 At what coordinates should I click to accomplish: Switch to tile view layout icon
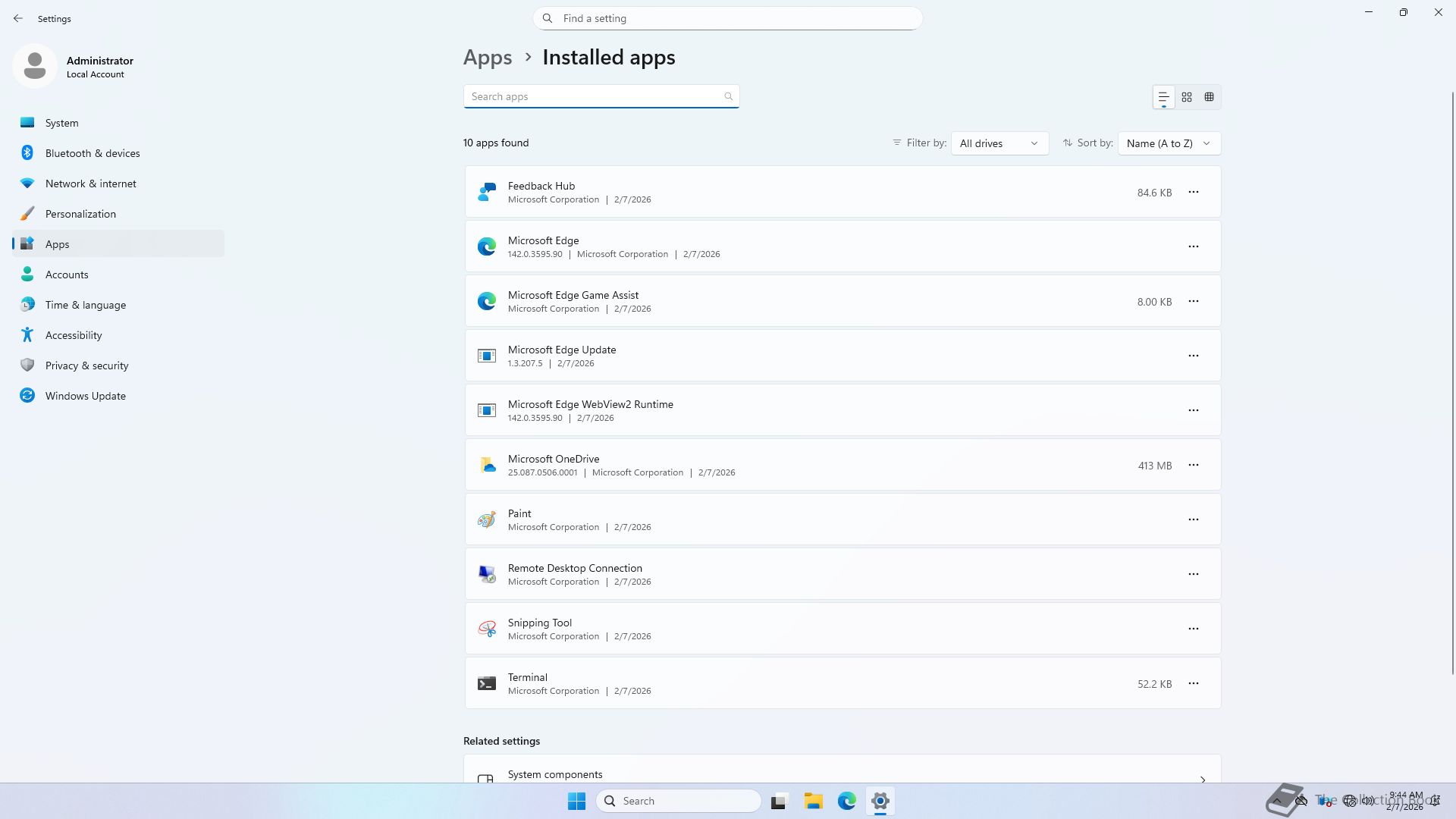tap(1210, 97)
